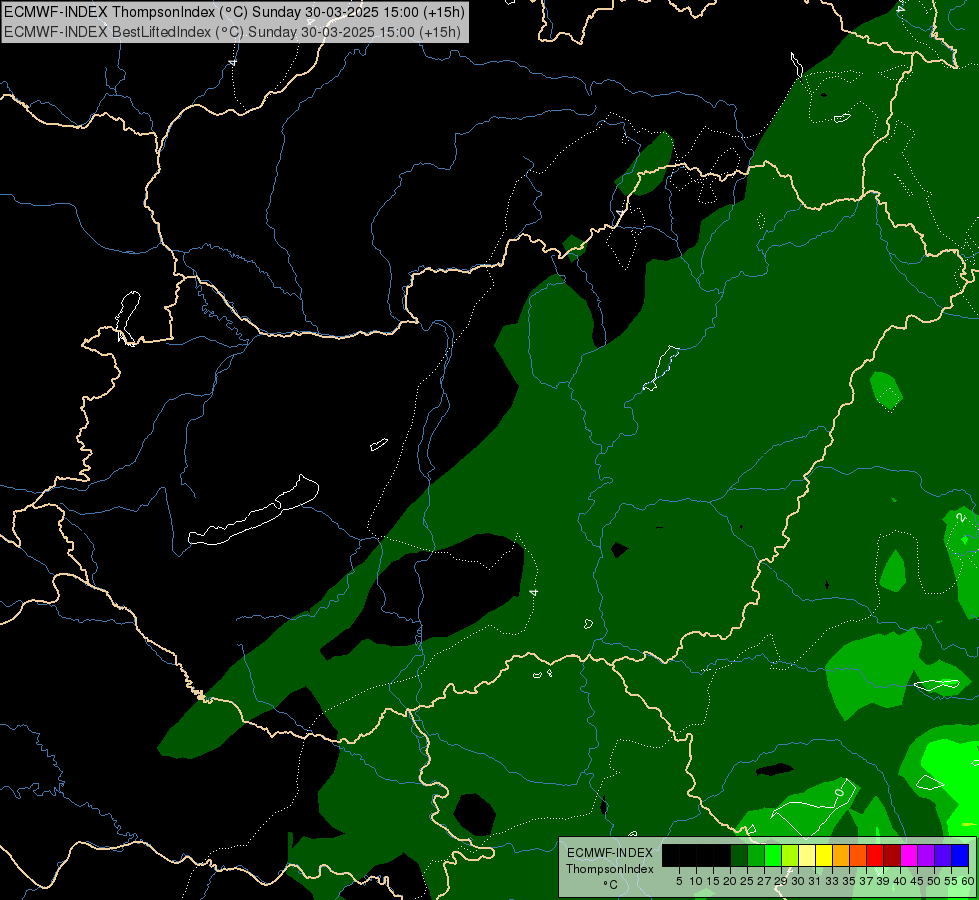This screenshot has height=900, width=979.
Task: Click the 'ECMWF-INDEX' label in the legend
Action: (610, 853)
